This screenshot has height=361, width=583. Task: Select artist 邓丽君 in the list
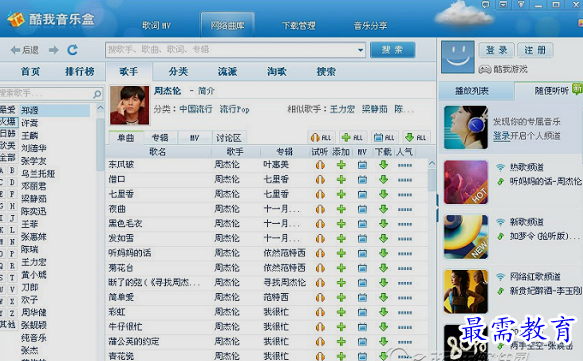[34, 186]
